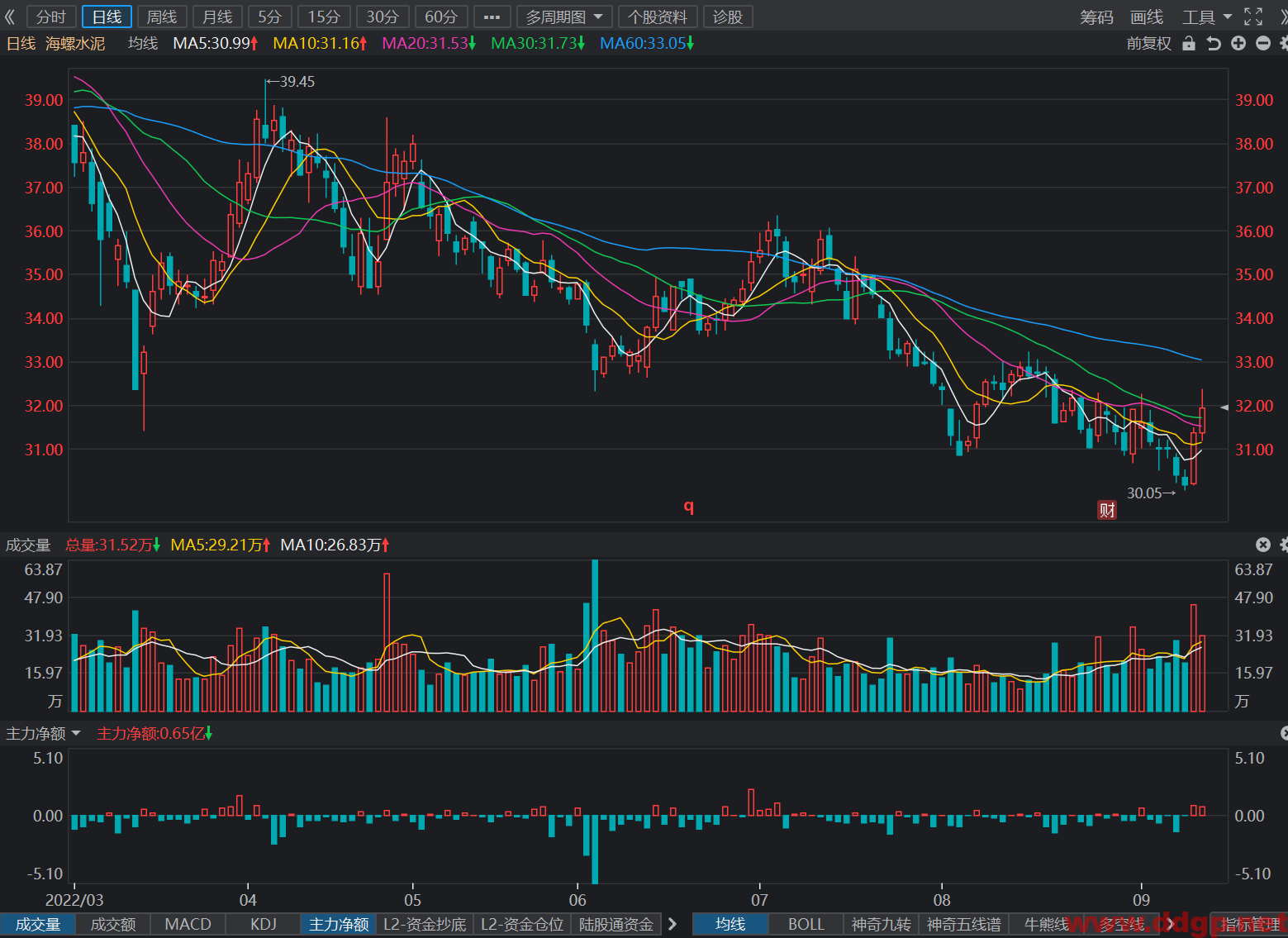Click the red q marker on chart
This screenshot has width=1288, height=938.
tap(688, 507)
